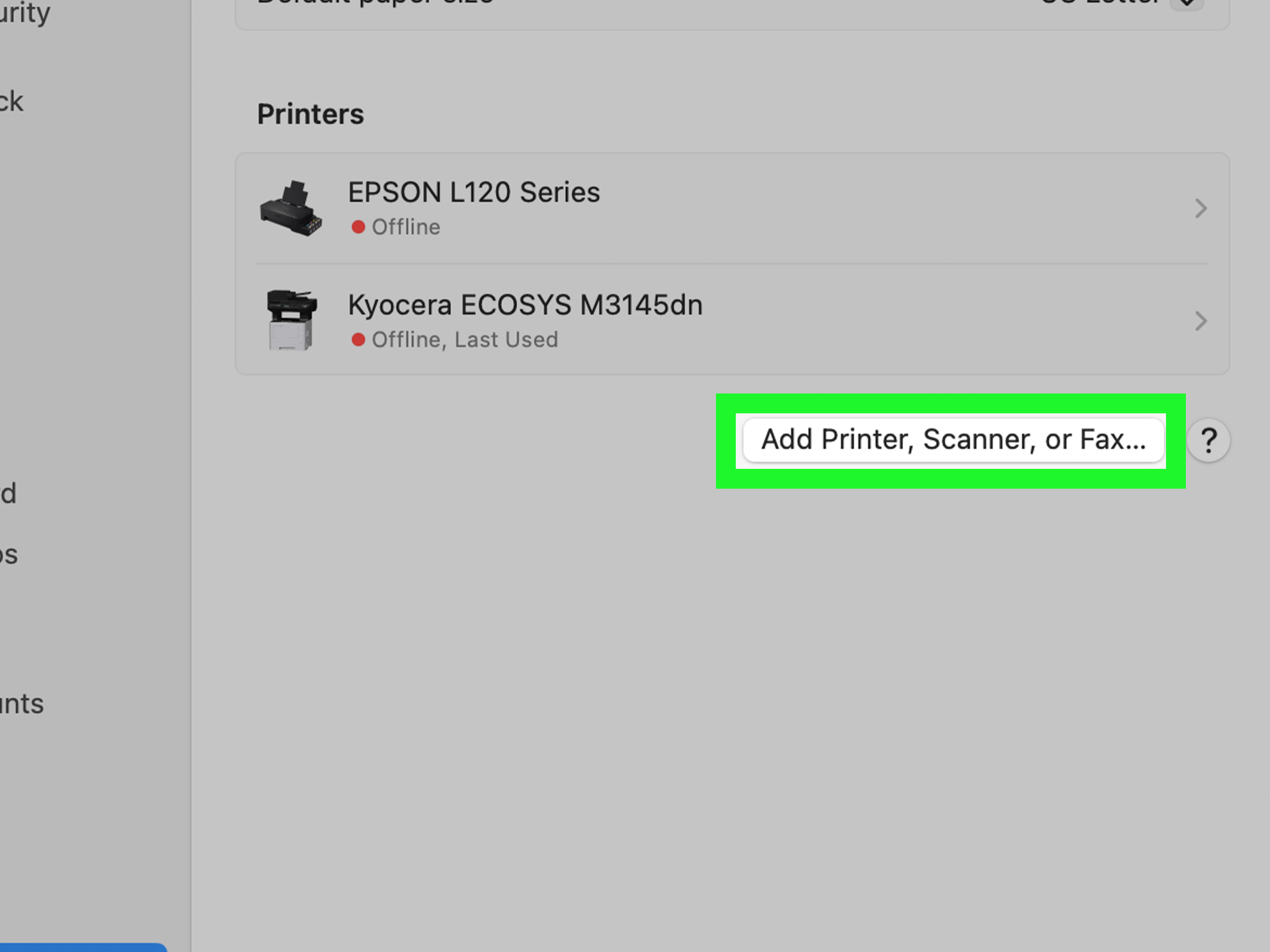Click the Offline, Last Used status text
Viewport: 1270px width, 952px height.
tap(466, 339)
